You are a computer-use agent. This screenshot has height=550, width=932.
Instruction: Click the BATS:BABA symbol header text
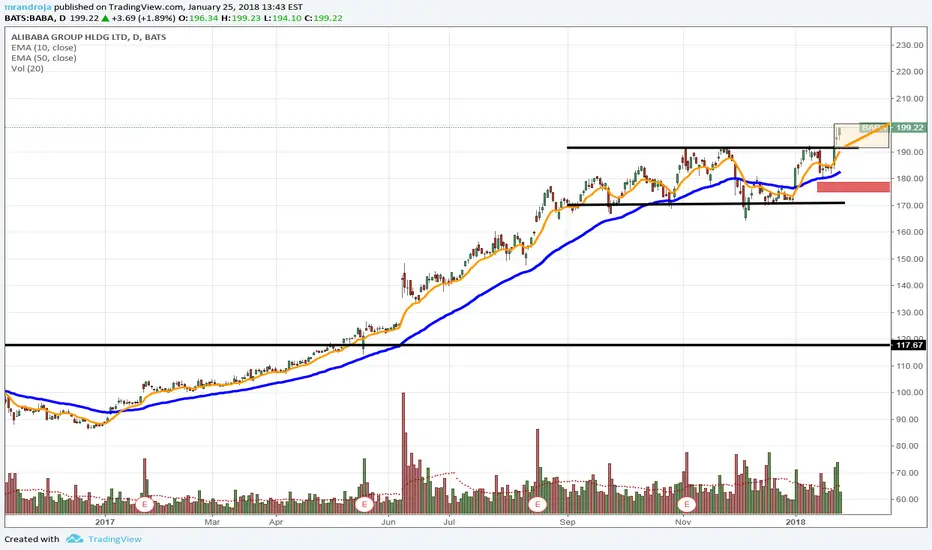pyautogui.click(x=31, y=18)
